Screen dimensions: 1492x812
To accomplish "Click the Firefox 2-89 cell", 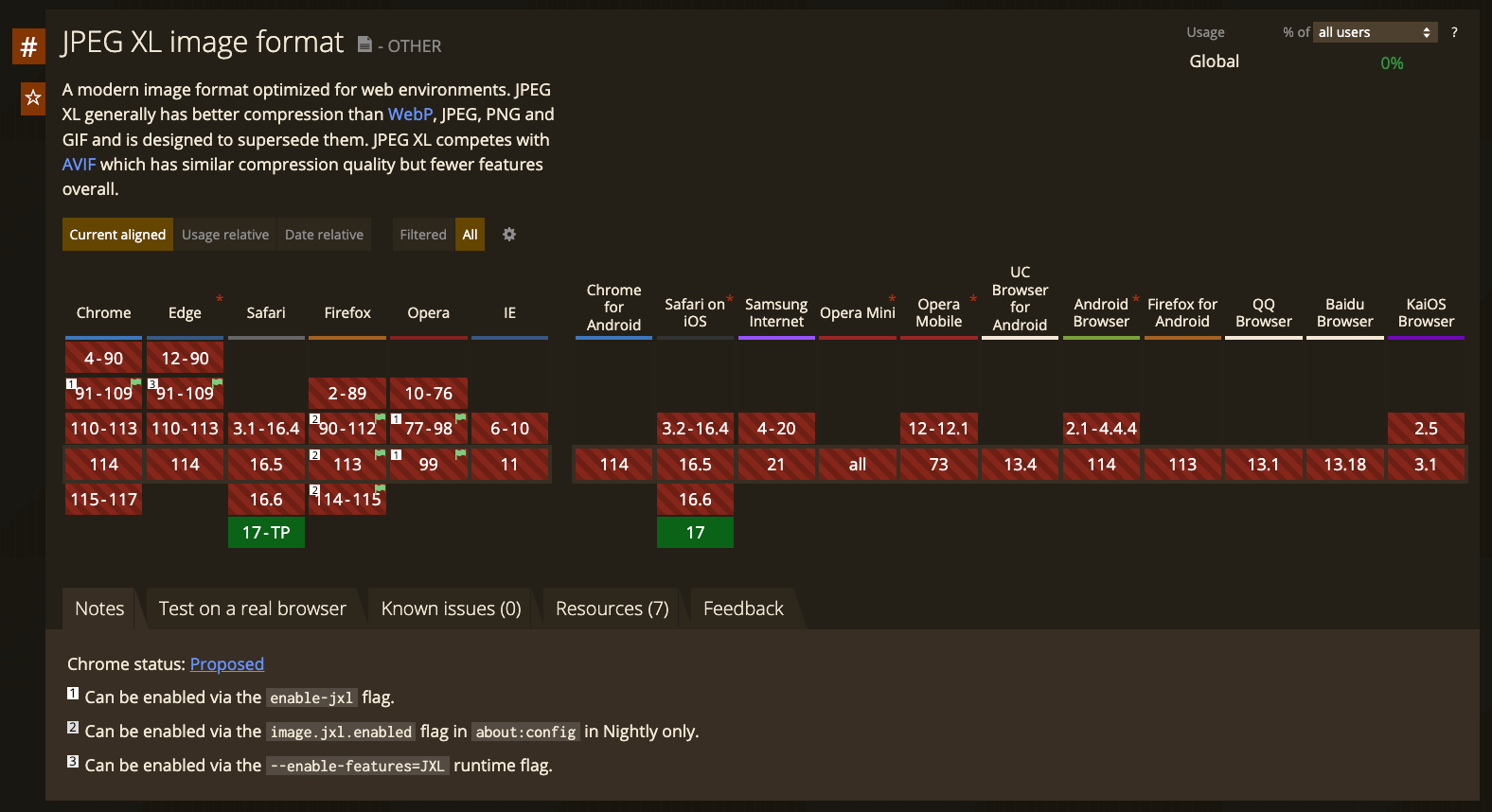I will [x=347, y=394].
